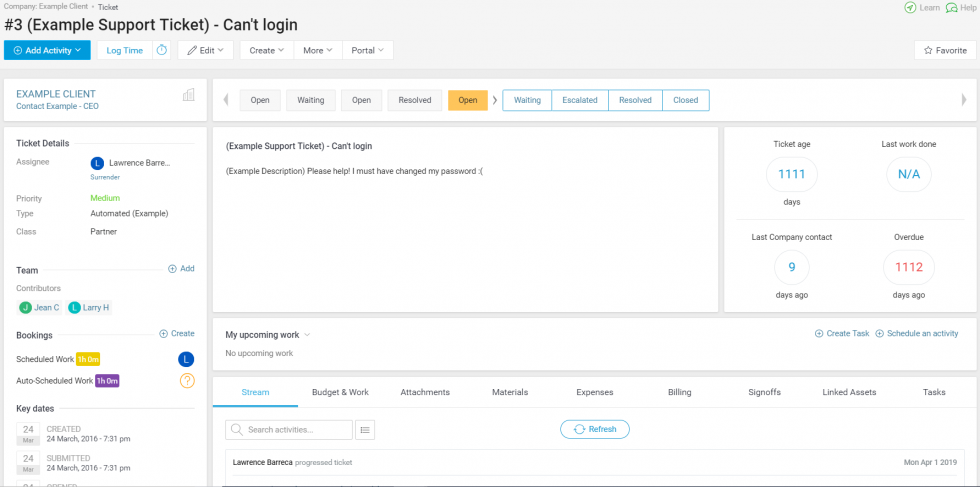
Task: Open the Learn link icon
Action: 909,8
